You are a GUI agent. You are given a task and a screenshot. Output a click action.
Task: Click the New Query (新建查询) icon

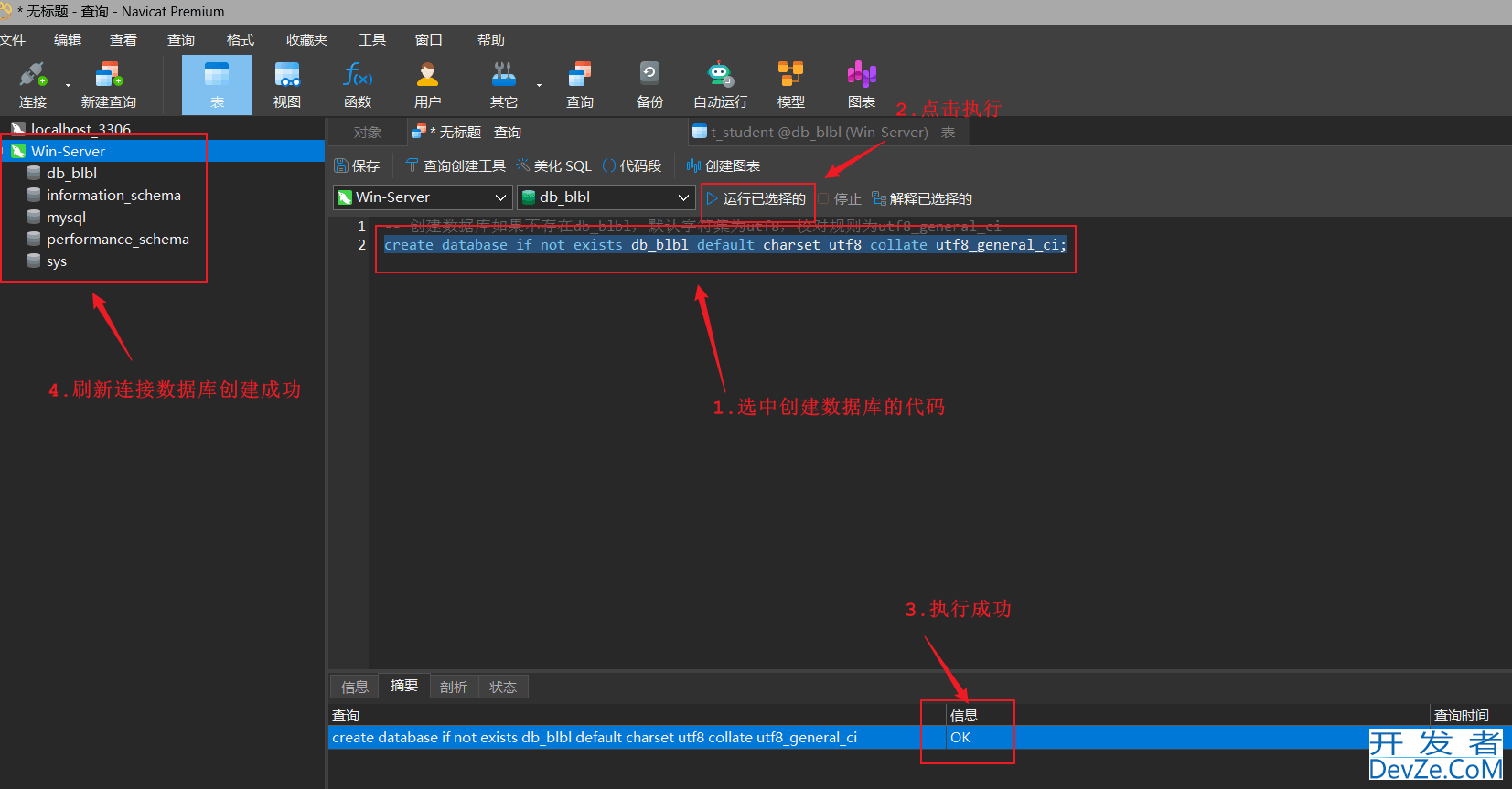coord(109,75)
